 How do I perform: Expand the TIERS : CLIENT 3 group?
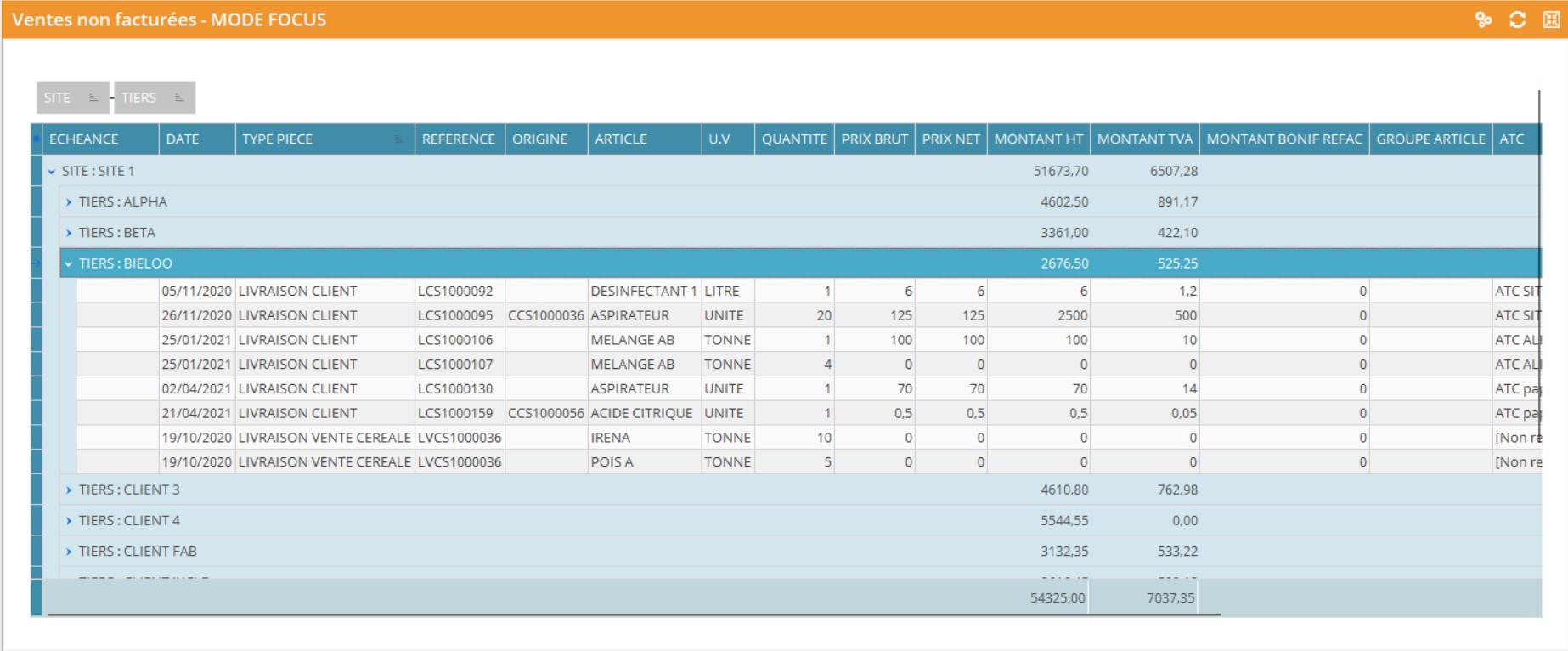(69, 490)
